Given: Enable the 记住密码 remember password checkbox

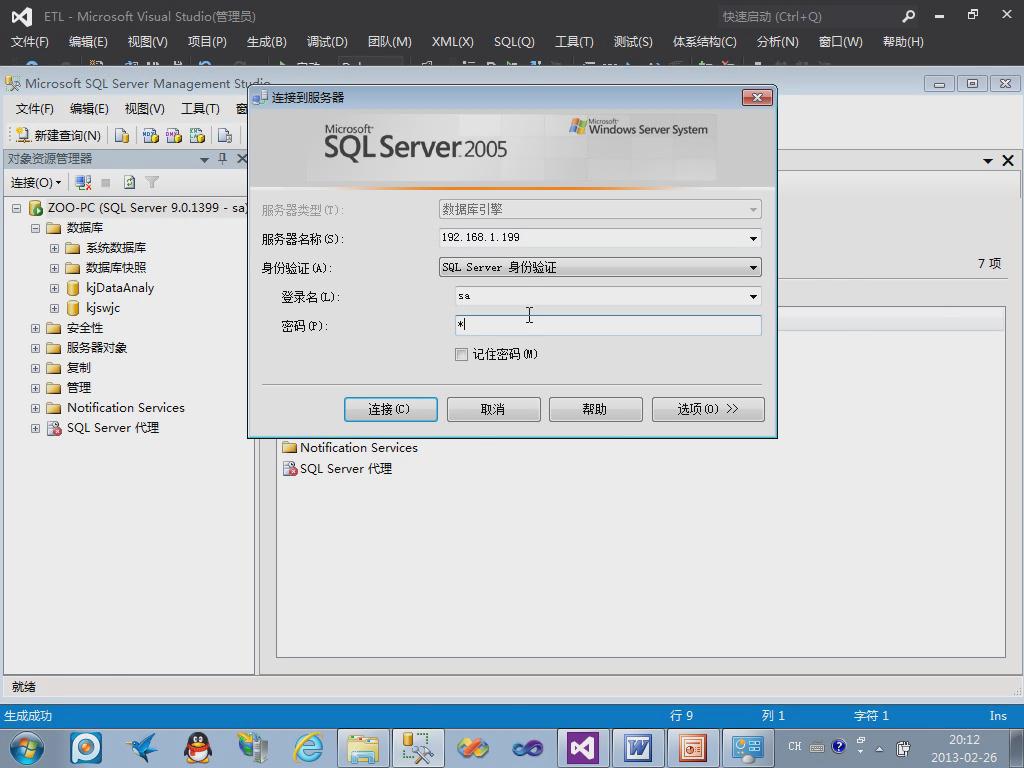Looking at the screenshot, I should [461, 354].
